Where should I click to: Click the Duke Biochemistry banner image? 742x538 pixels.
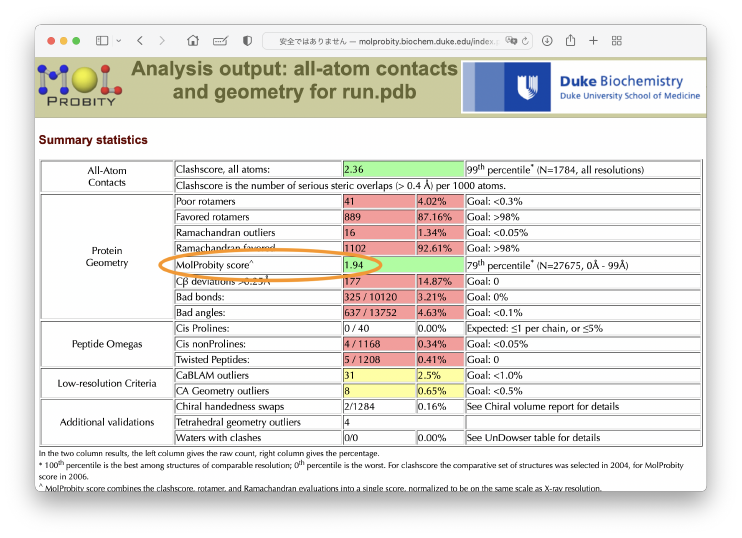click(x=583, y=87)
